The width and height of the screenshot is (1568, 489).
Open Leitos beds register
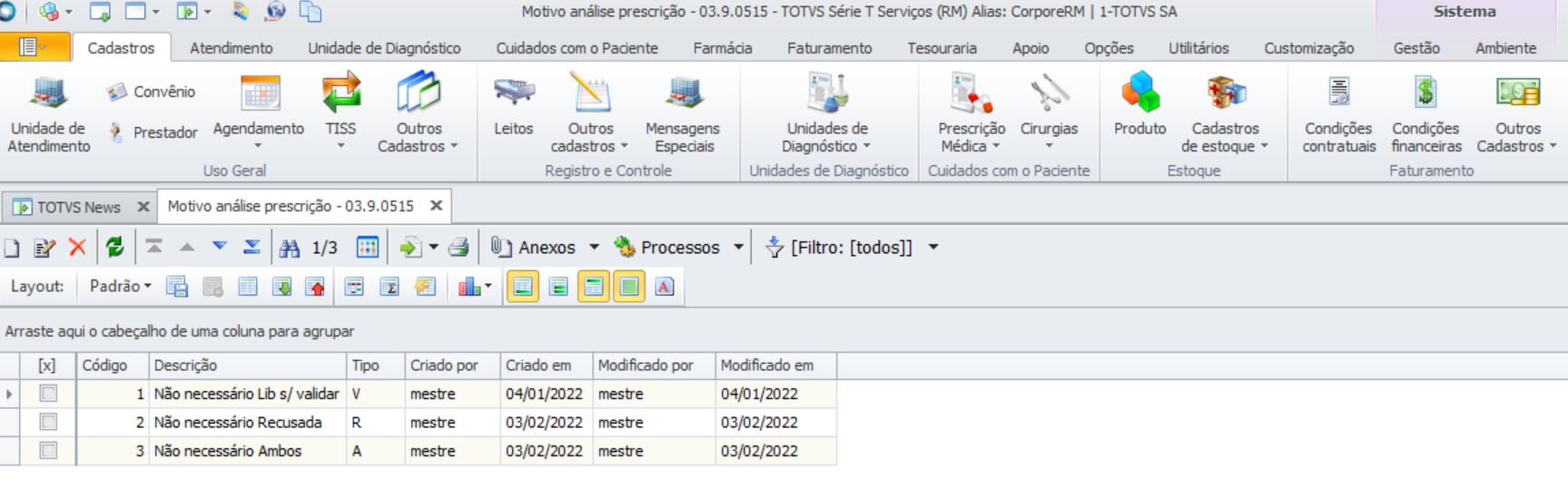tap(513, 107)
